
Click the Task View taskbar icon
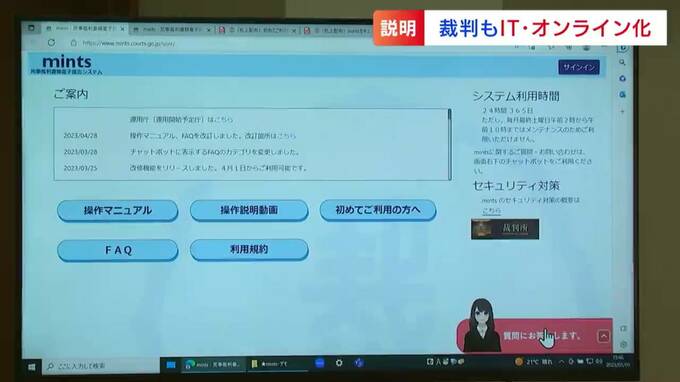pos(171,365)
